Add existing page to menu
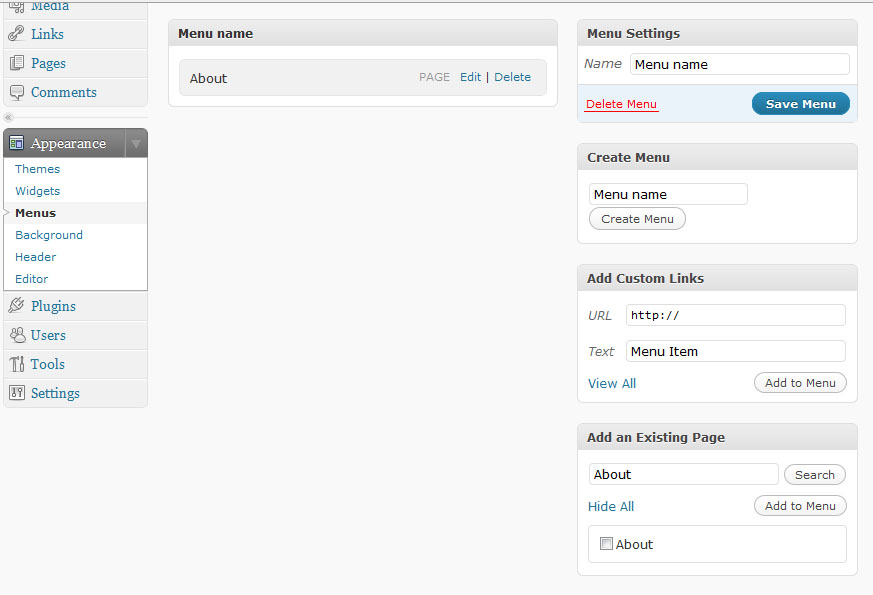Screen dimensions: 873x595 pos(800,506)
